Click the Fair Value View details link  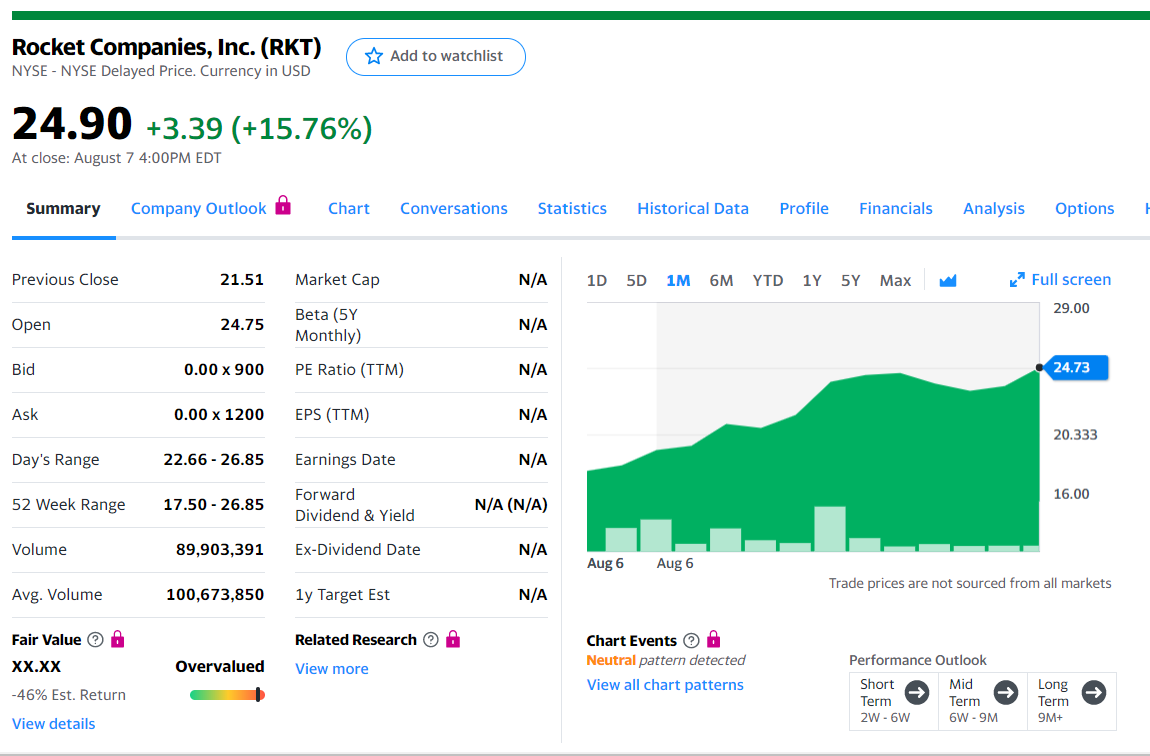tap(54, 724)
